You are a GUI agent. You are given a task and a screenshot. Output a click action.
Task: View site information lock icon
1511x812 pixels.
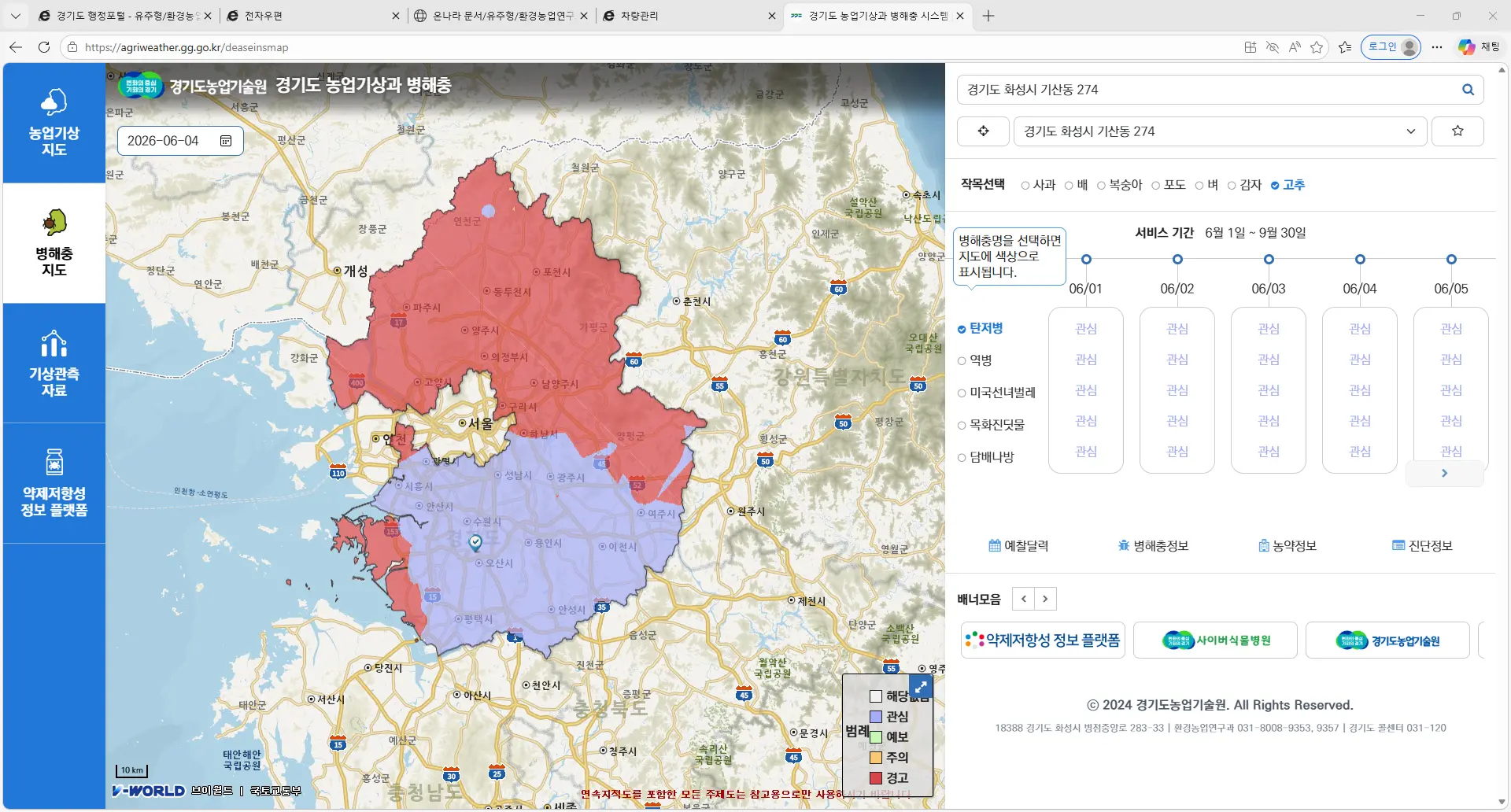(72, 47)
